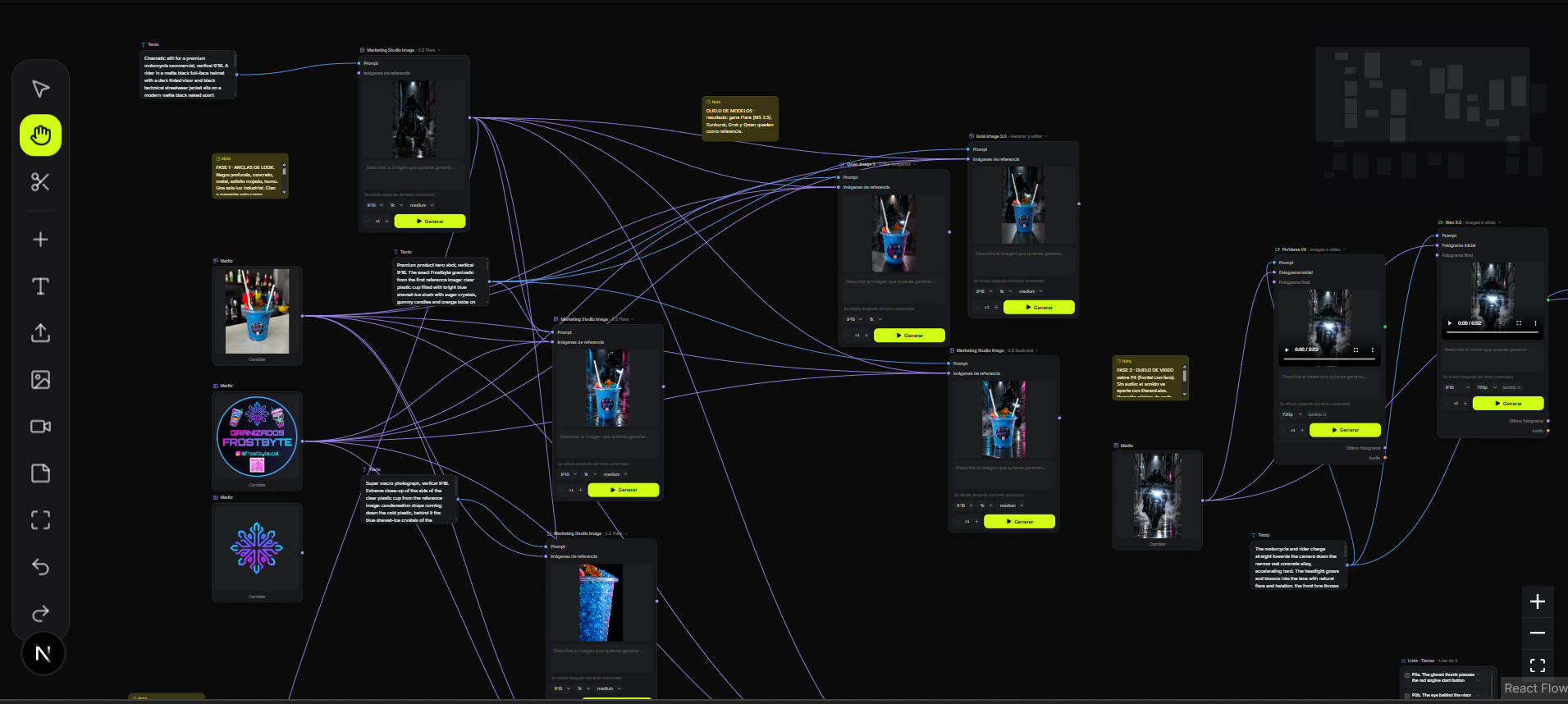Image resolution: width=1568 pixels, height=704 pixels.
Task: Open fullscreen on Wan 3.0 video
Action: (1519, 323)
